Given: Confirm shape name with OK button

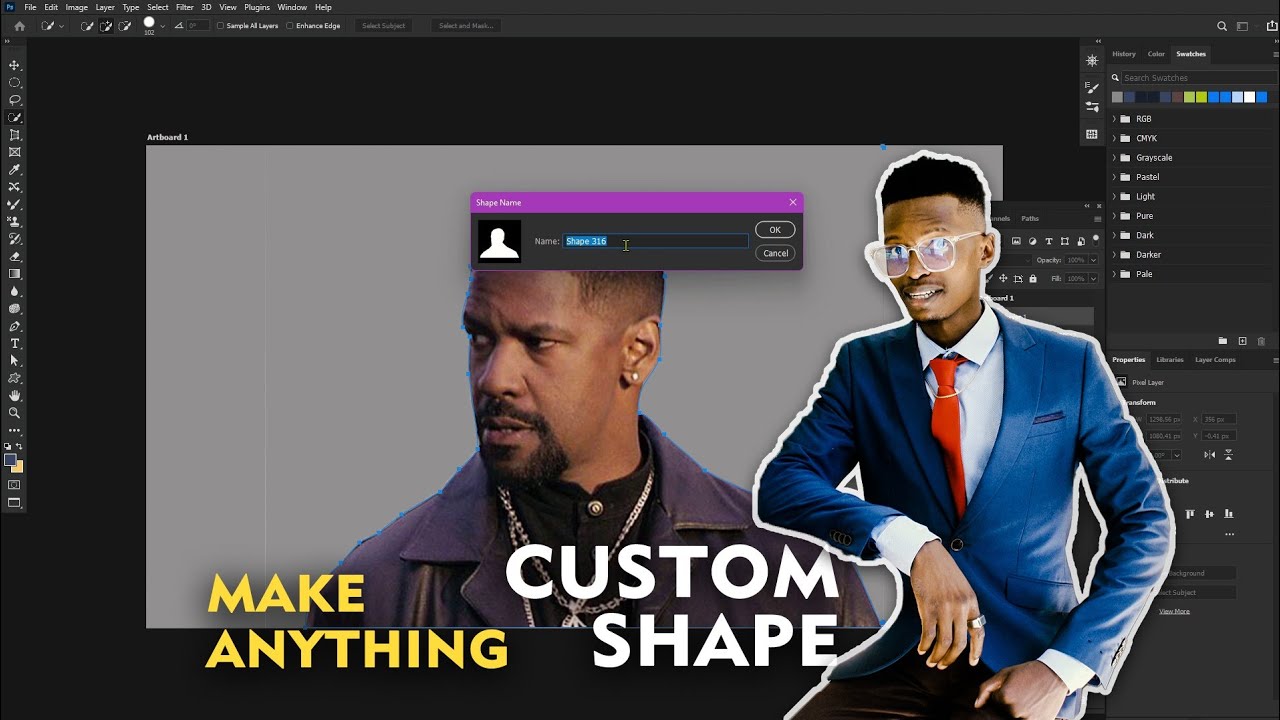Looking at the screenshot, I should (x=775, y=230).
